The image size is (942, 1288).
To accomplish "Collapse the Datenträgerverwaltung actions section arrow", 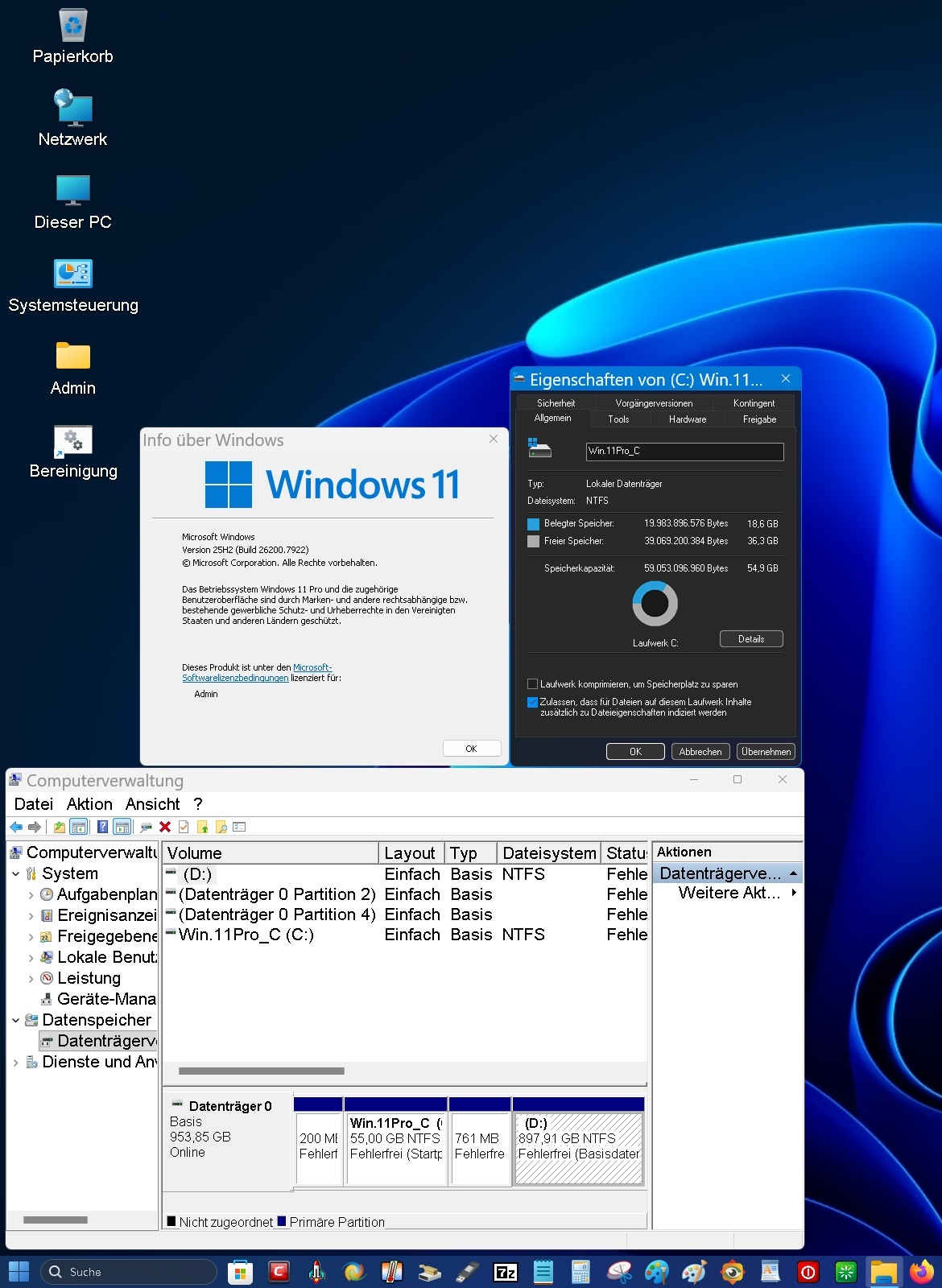I will [794, 873].
